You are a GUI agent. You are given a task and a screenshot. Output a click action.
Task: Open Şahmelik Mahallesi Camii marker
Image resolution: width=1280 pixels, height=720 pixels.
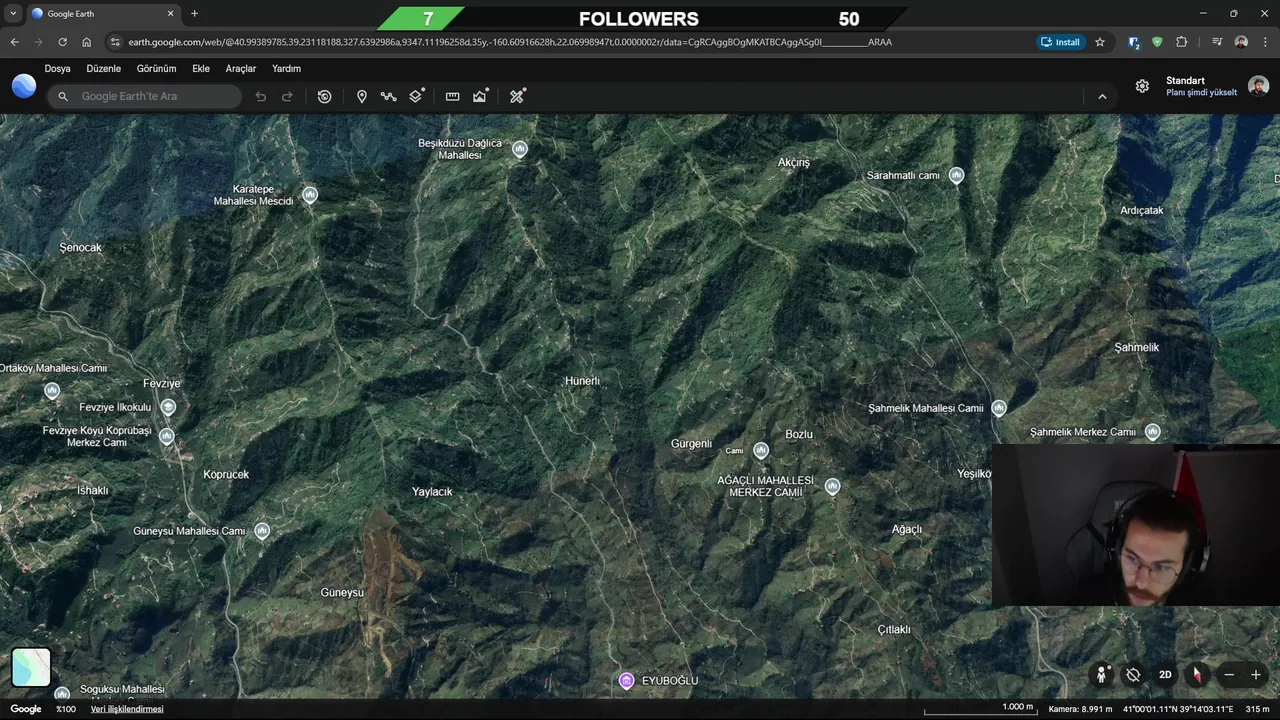tap(998, 408)
